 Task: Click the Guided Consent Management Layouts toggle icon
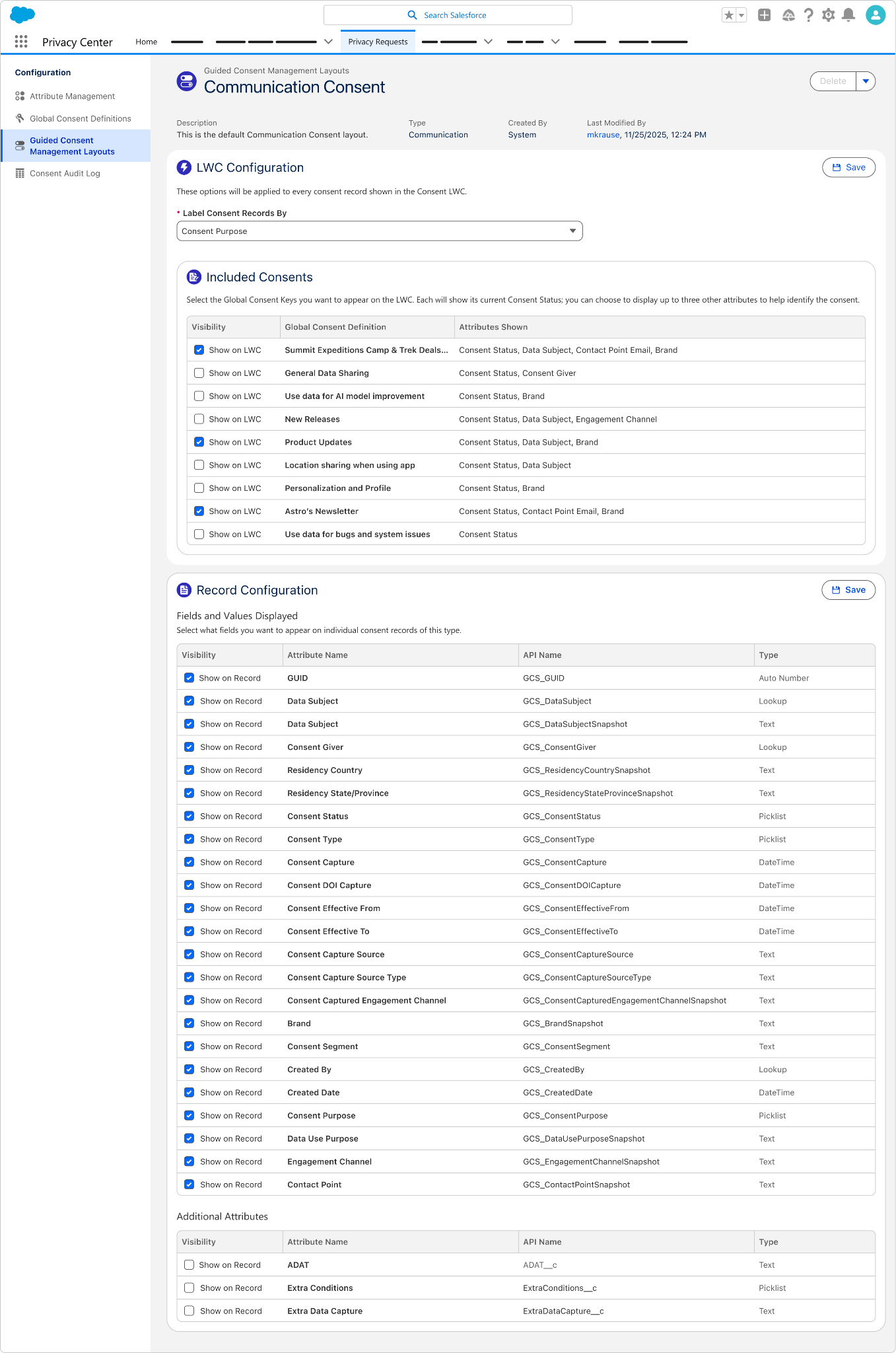[x=20, y=146]
